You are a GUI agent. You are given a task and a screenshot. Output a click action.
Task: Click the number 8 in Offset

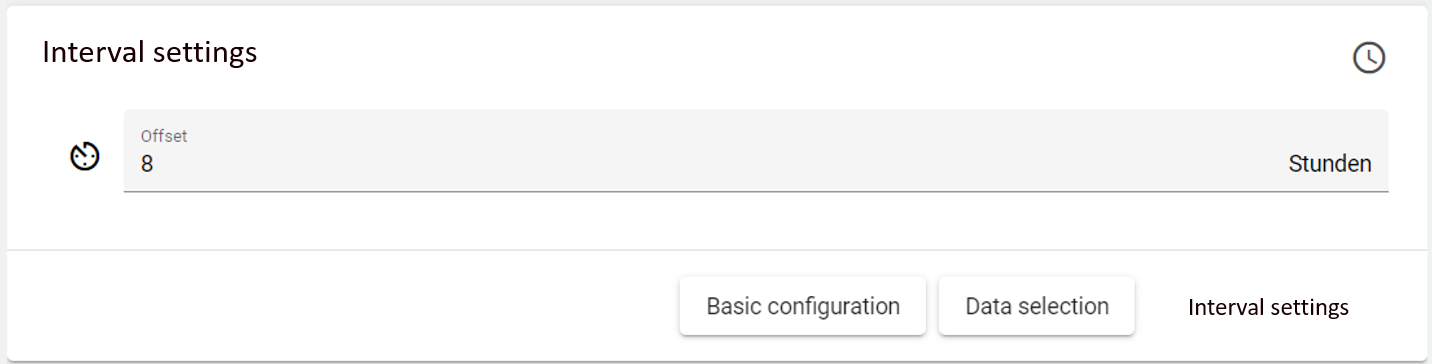(147, 164)
